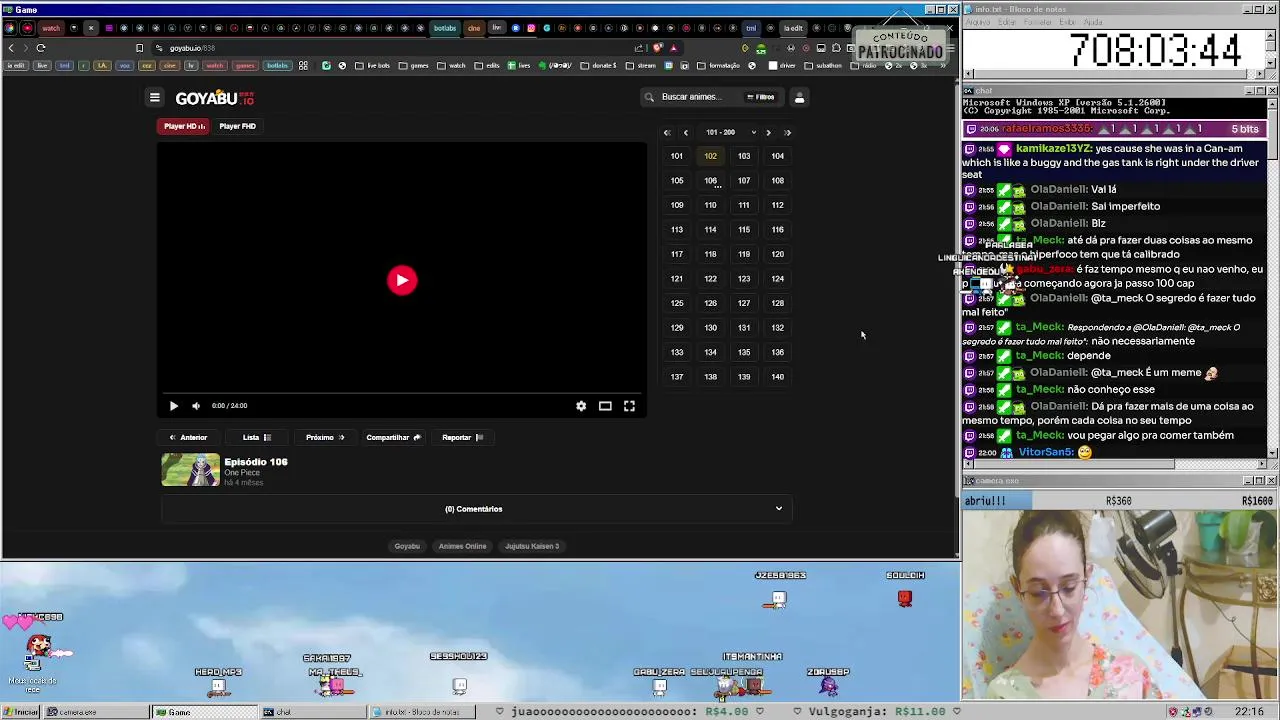The width and height of the screenshot is (1280, 720).
Task: Select episode 106
Action: (x=710, y=181)
